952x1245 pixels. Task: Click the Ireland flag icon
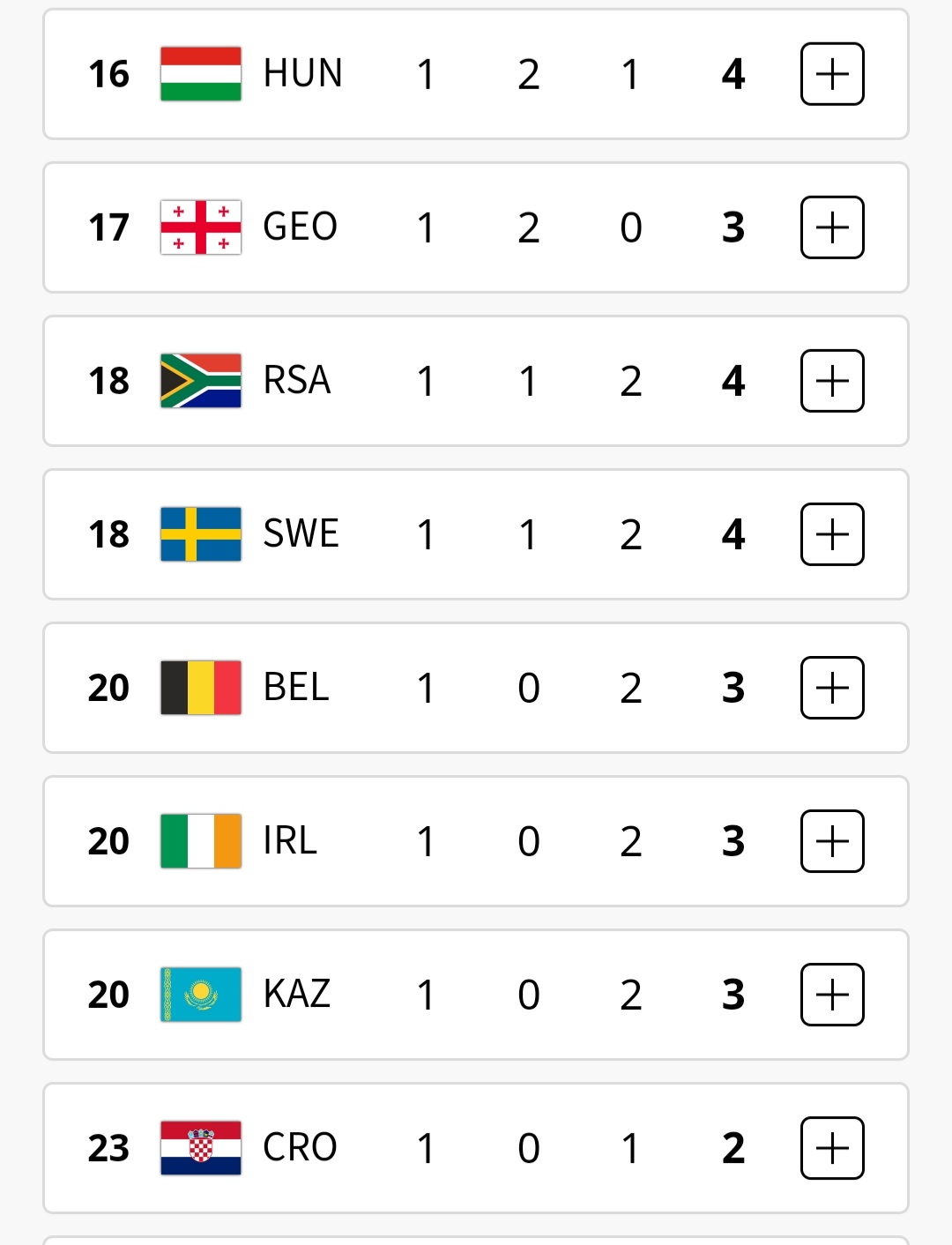[201, 841]
